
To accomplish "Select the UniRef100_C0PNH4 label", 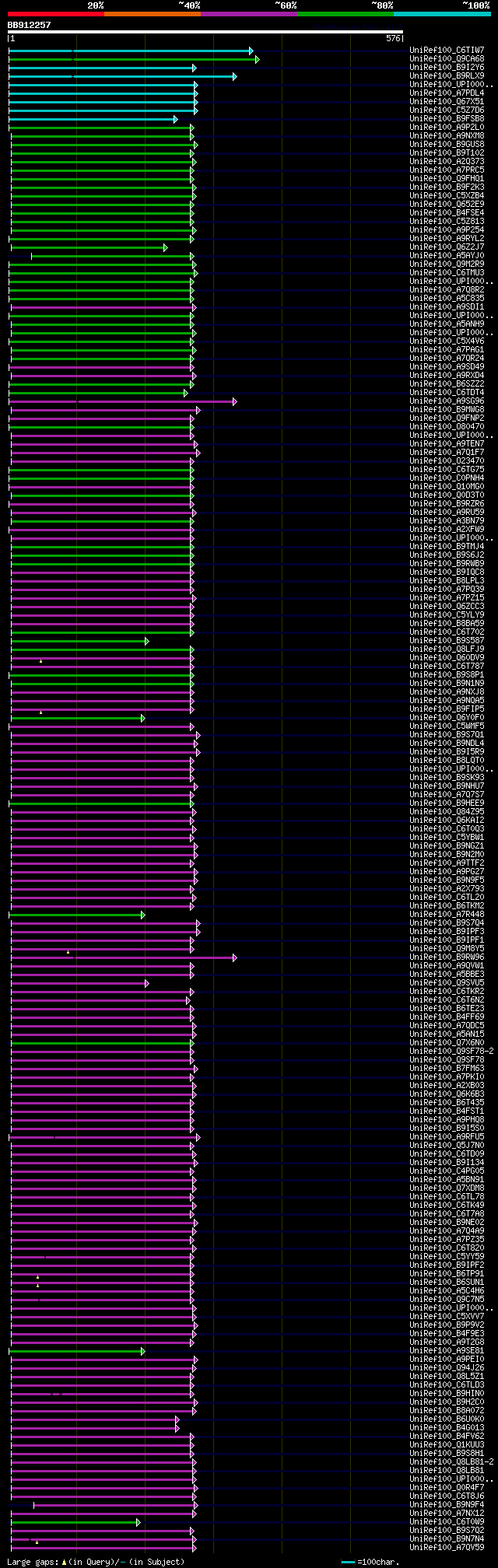I will point(447,478).
